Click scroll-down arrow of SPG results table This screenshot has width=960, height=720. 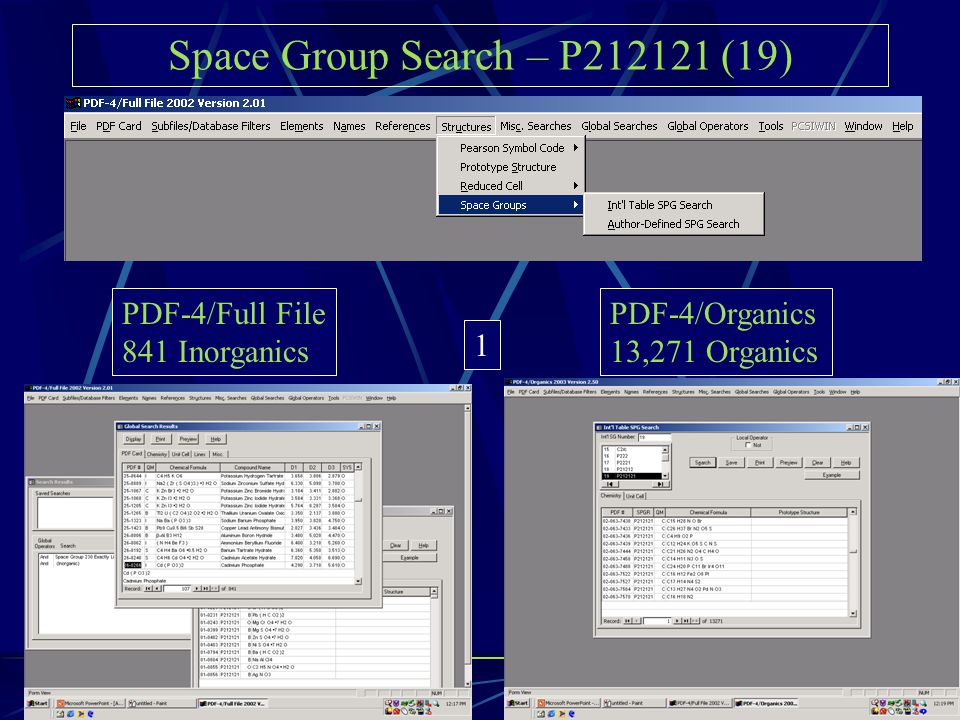pyautogui.click(x=853, y=613)
